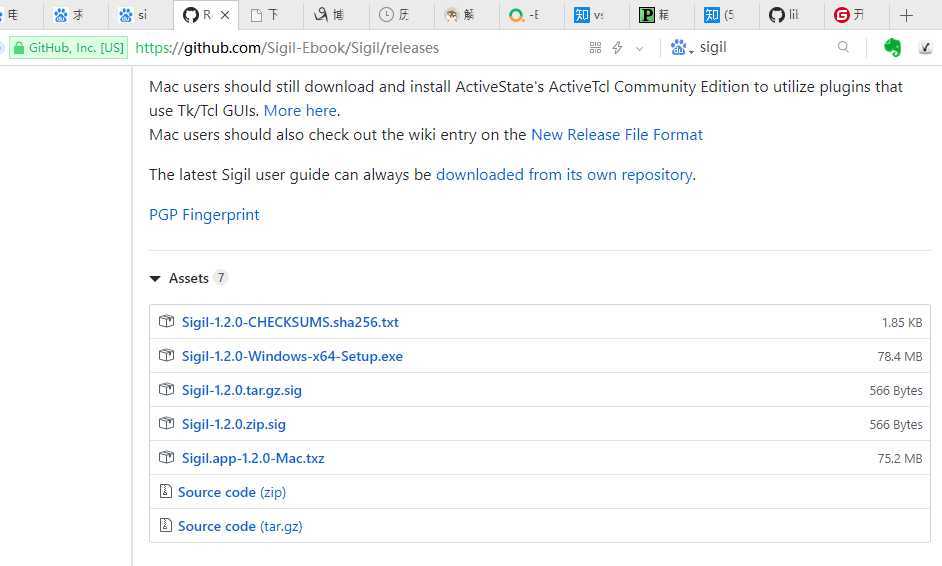The image size is (942, 566).
Task: Download Sigil-1.2.0-Windows-x64-Setup.exe
Action: coord(293,356)
